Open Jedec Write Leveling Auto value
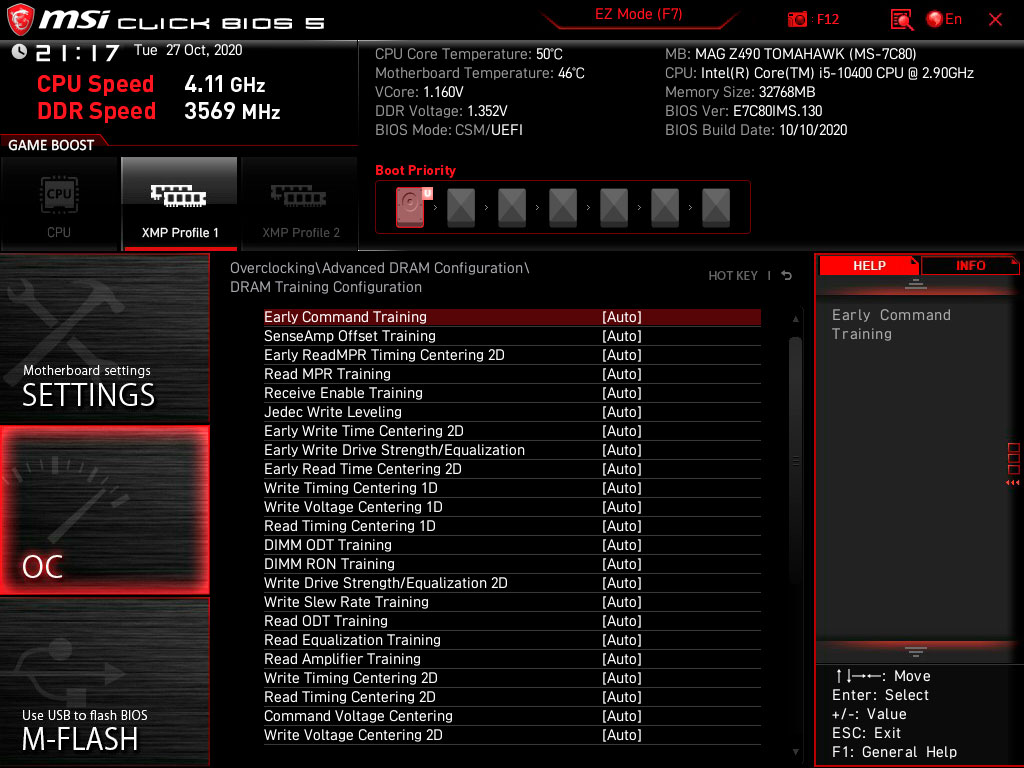Viewport: 1024px width, 768px height. pos(622,411)
